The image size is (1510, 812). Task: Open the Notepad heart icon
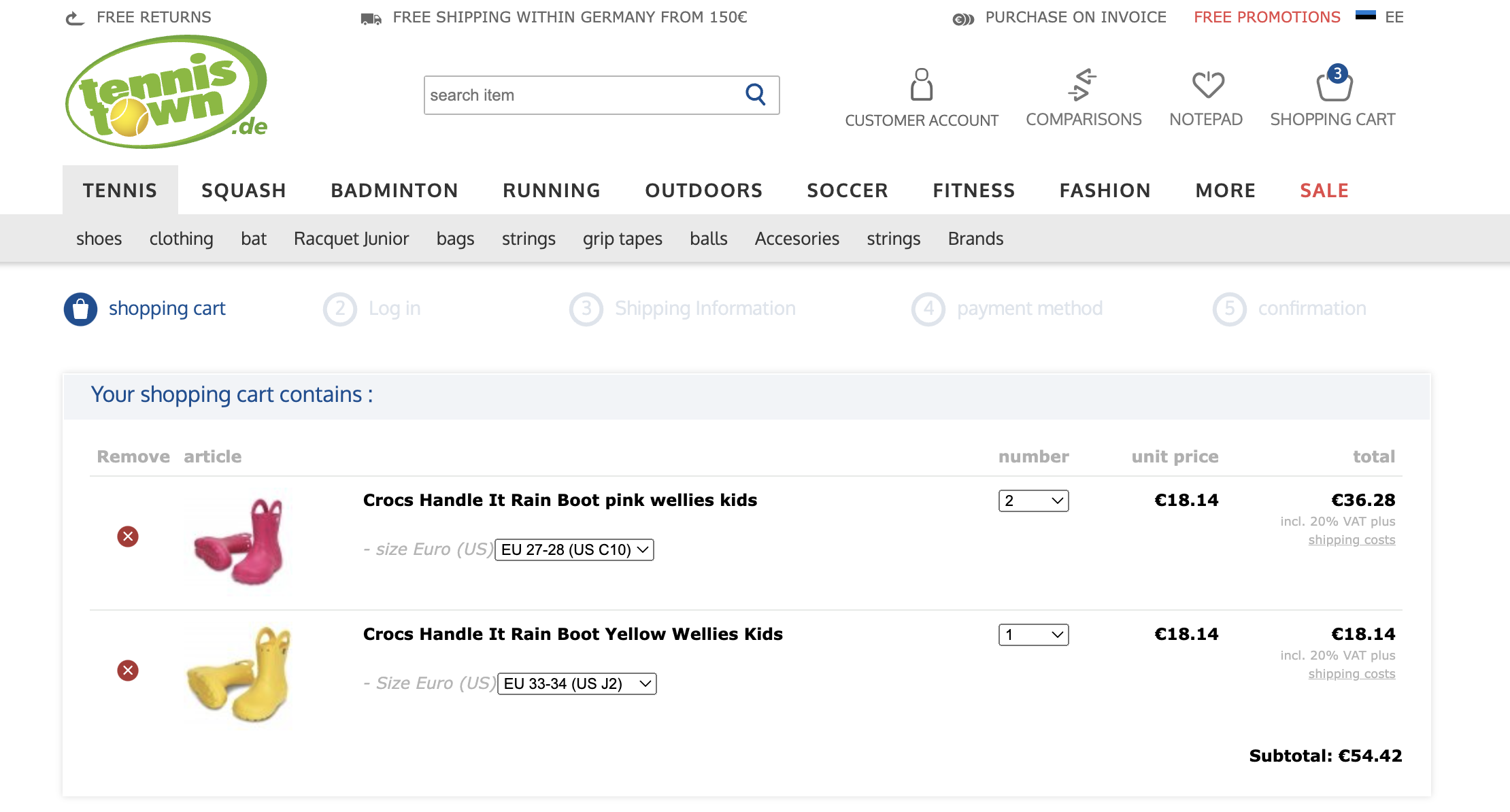coord(1208,84)
